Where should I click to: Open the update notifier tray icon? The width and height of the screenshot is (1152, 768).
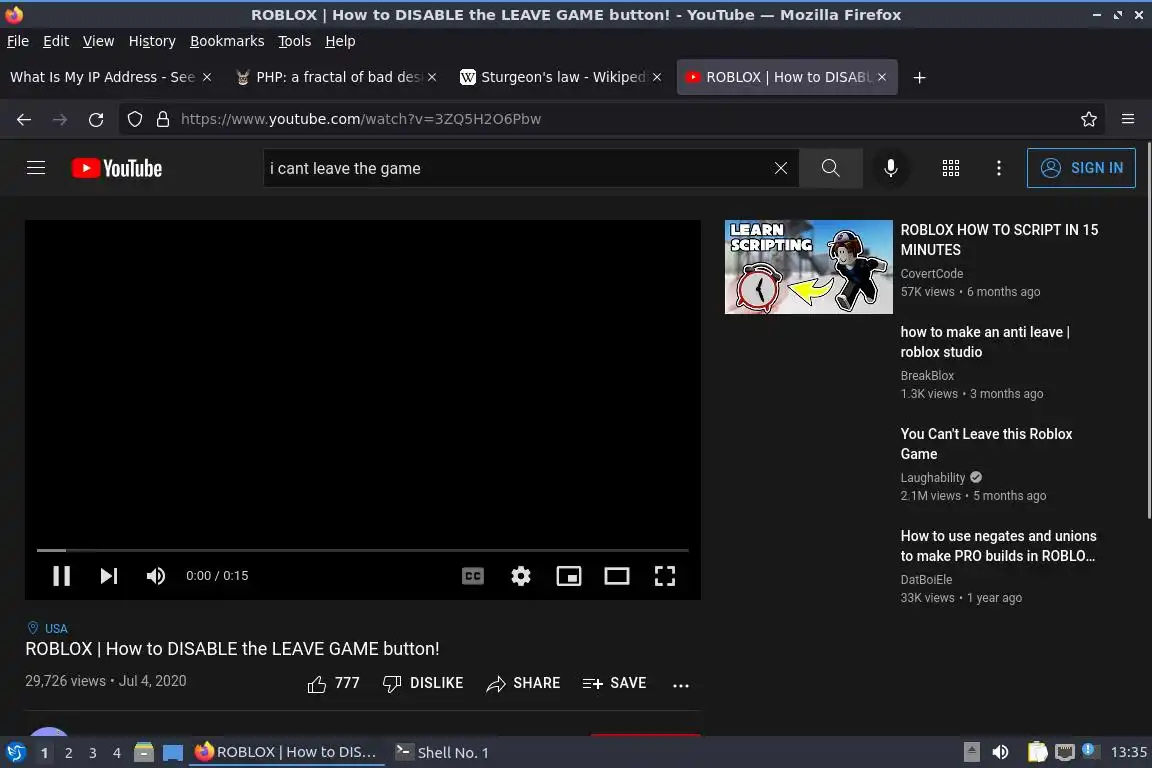coord(1090,750)
